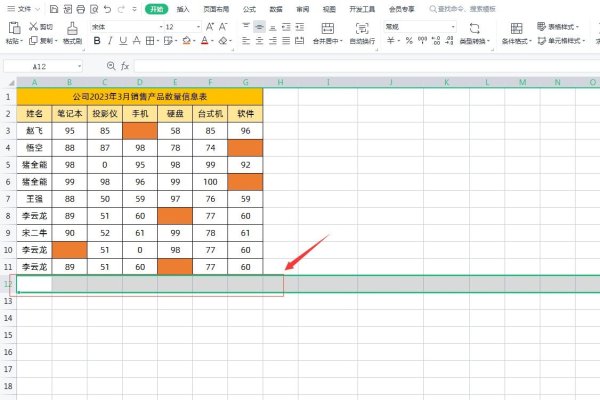Open the number format dropdown (常规)
The image size is (600, 400).
pos(453,27)
